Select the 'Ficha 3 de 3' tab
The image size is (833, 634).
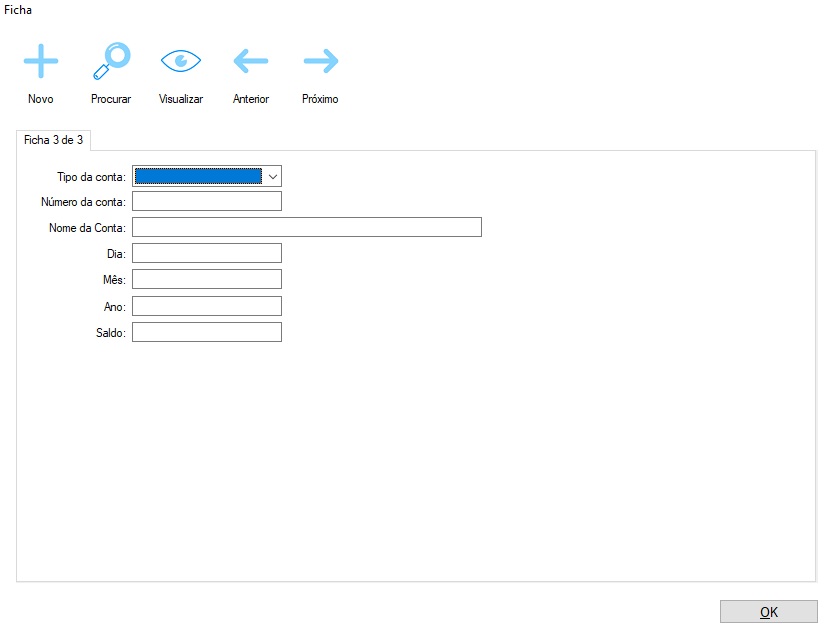[54, 140]
